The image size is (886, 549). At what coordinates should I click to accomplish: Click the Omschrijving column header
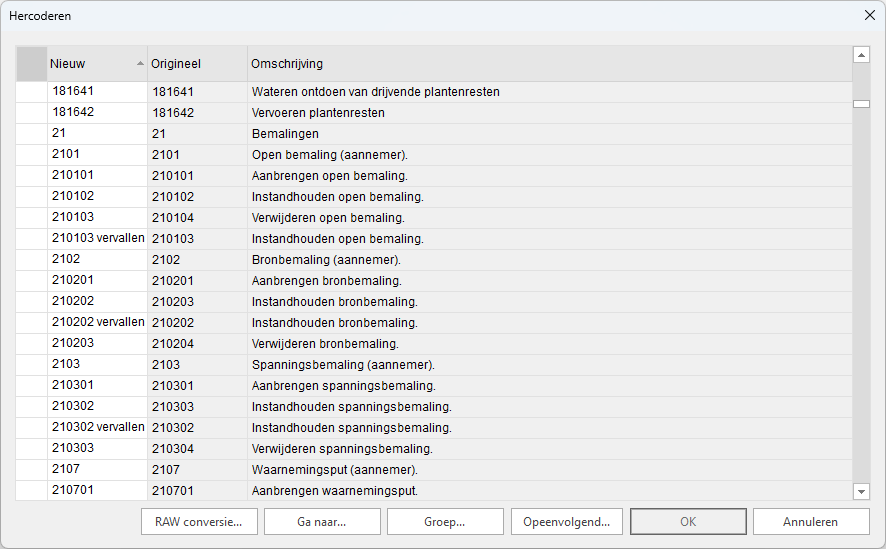point(548,64)
